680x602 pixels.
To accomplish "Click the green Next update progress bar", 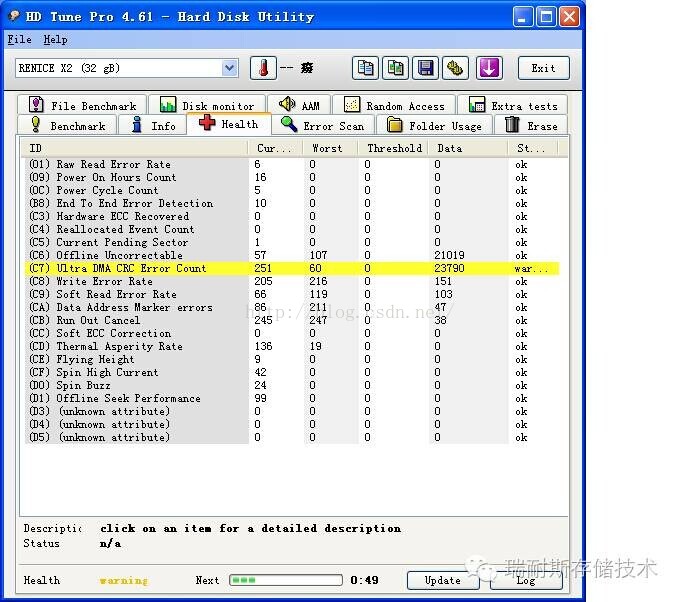I will pyautogui.click(x=286, y=580).
